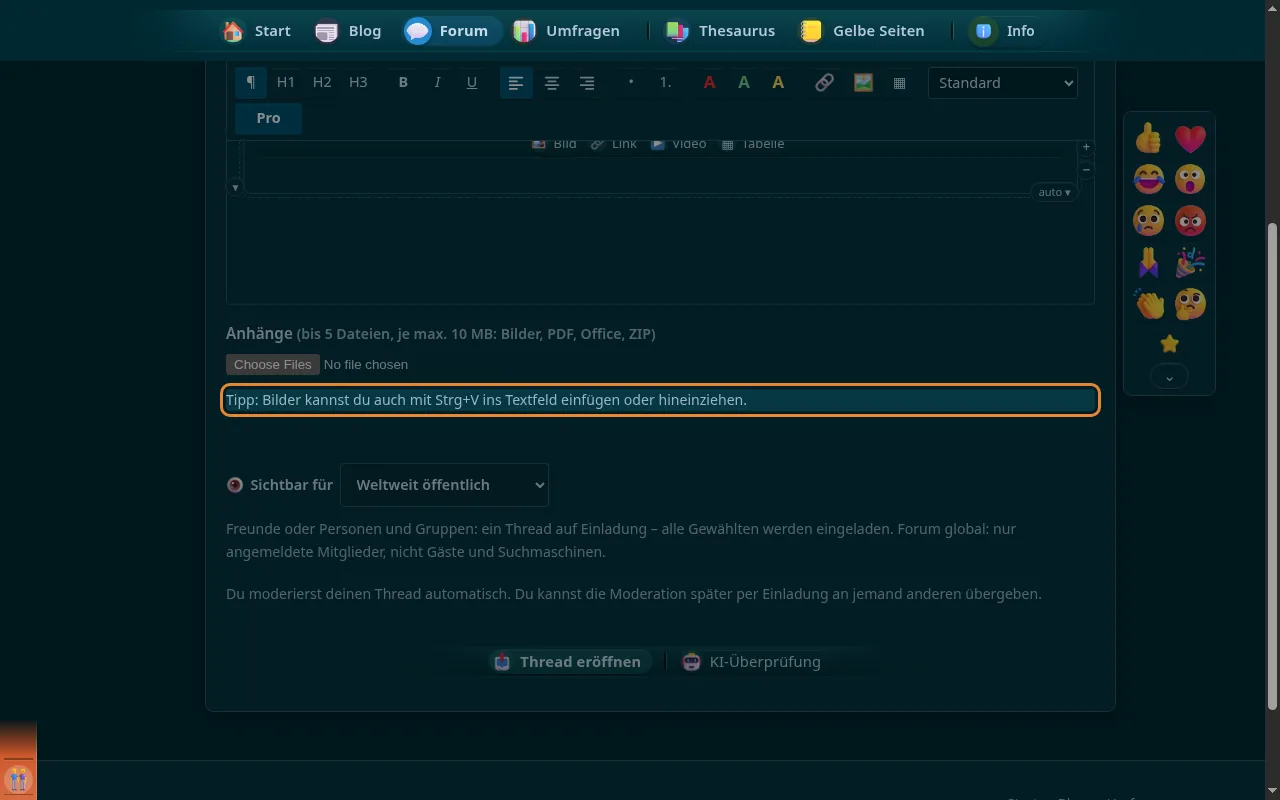
Task: Pick the red text color A
Action: (709, 83)
